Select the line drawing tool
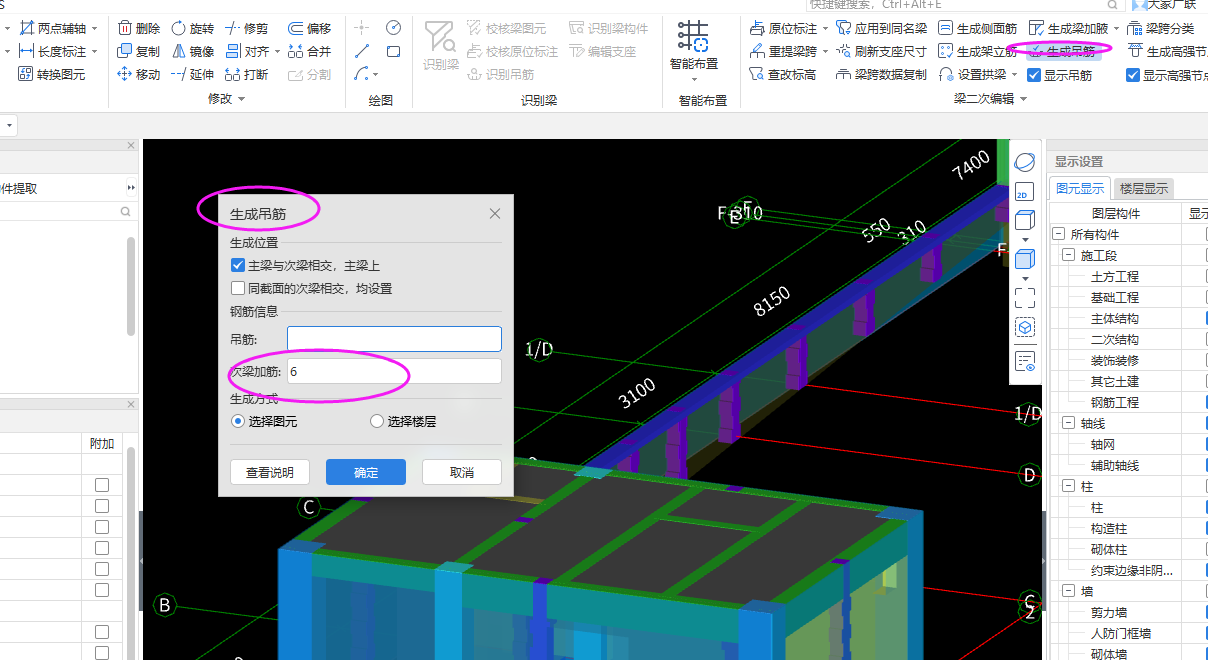 362,51
